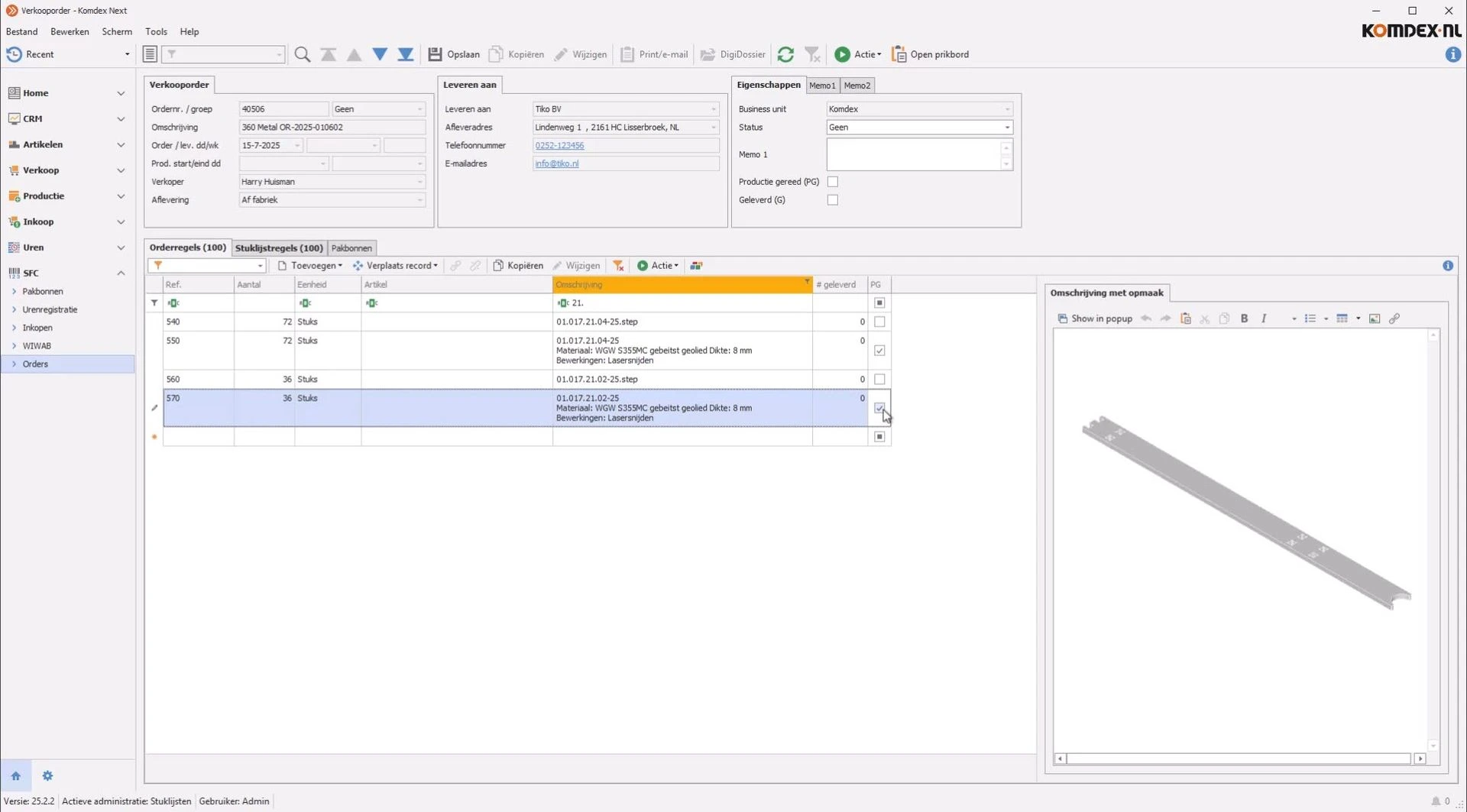Click the info@tiko.nl email link
The width and height of the screenshot is (1467, 812).
[x=556, y=163]
